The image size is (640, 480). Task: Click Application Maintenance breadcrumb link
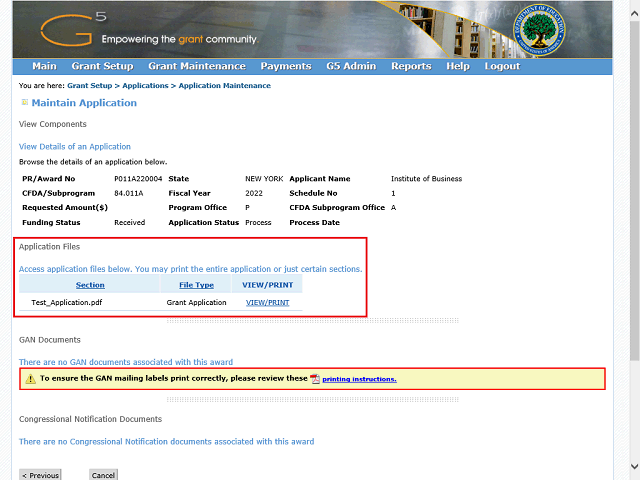tap(224, 86)
